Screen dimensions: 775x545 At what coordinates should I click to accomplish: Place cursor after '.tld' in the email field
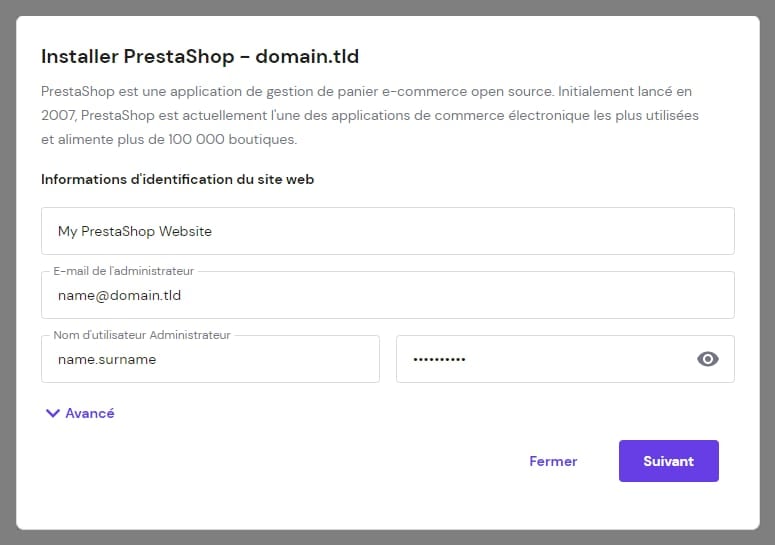click(183, 296)
